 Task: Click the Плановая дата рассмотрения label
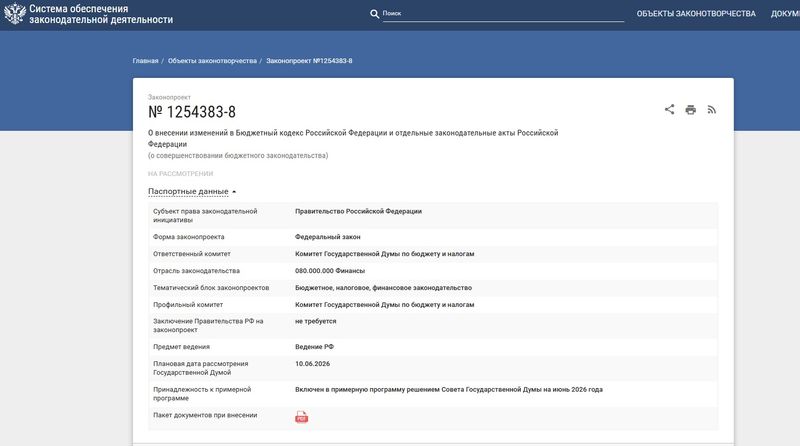tap(201, 368)
